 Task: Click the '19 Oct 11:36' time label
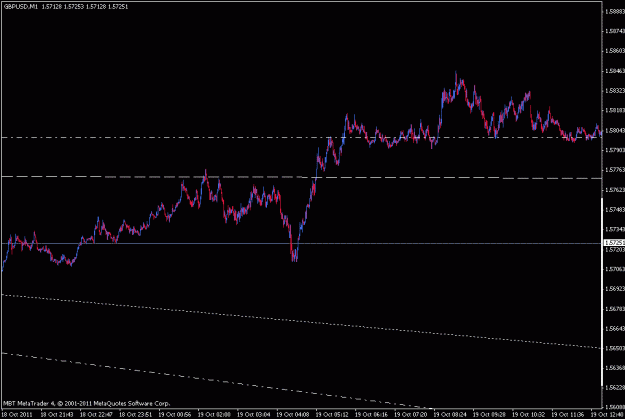tap(568, 415)
